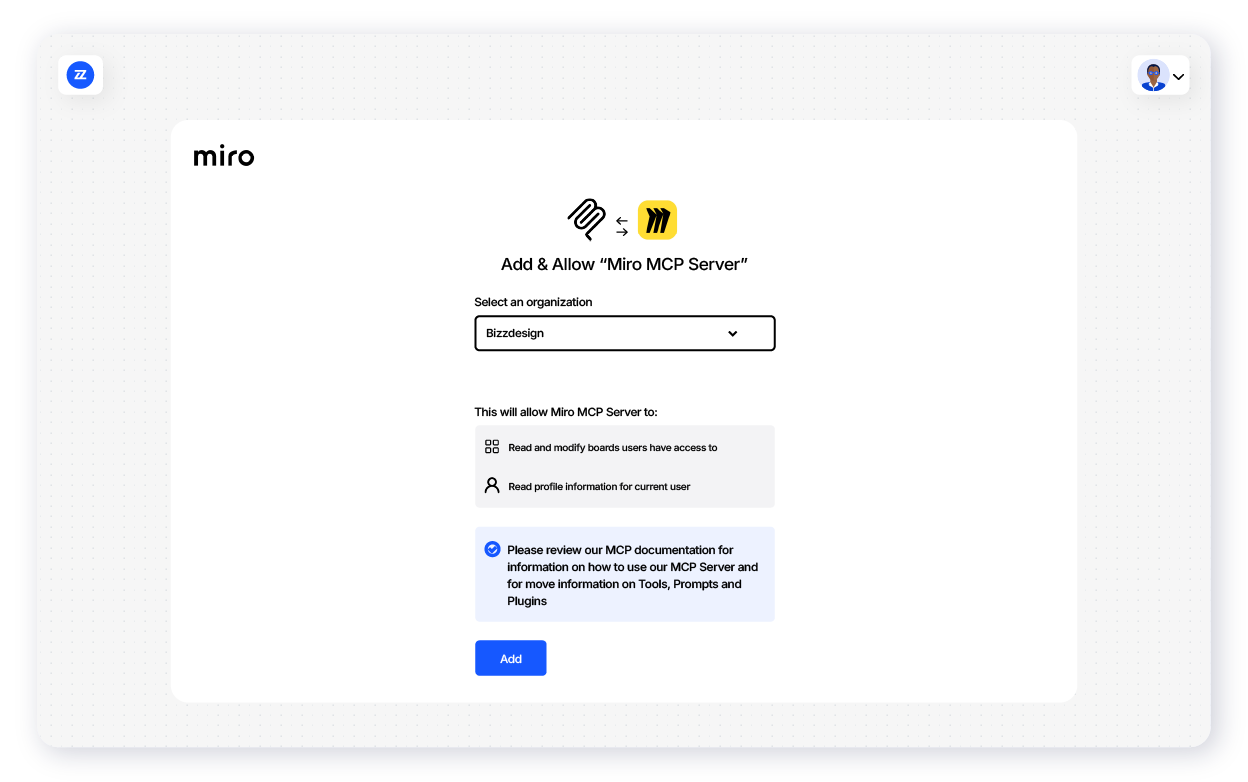1248x782 pixels.
Task: Click the MCP documentation notice text
Action: coord(632,575)
